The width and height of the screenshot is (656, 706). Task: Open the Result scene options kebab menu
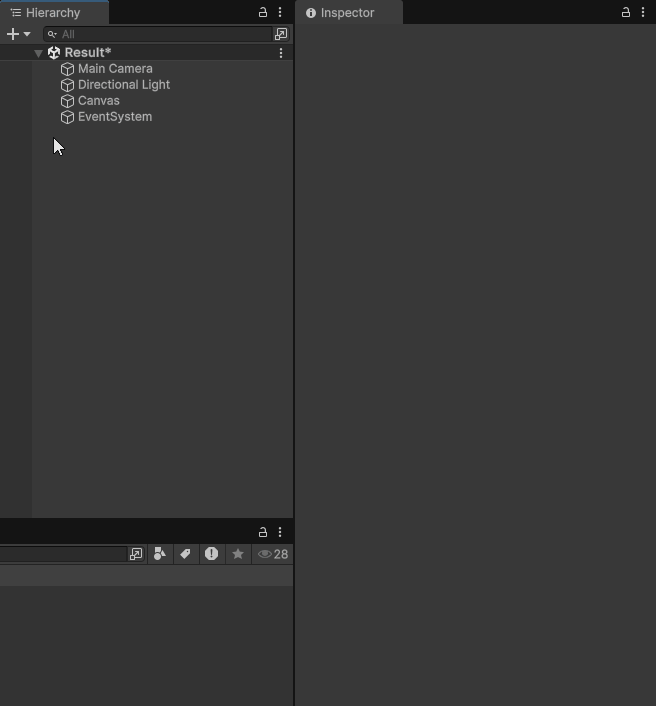[280, 53]
